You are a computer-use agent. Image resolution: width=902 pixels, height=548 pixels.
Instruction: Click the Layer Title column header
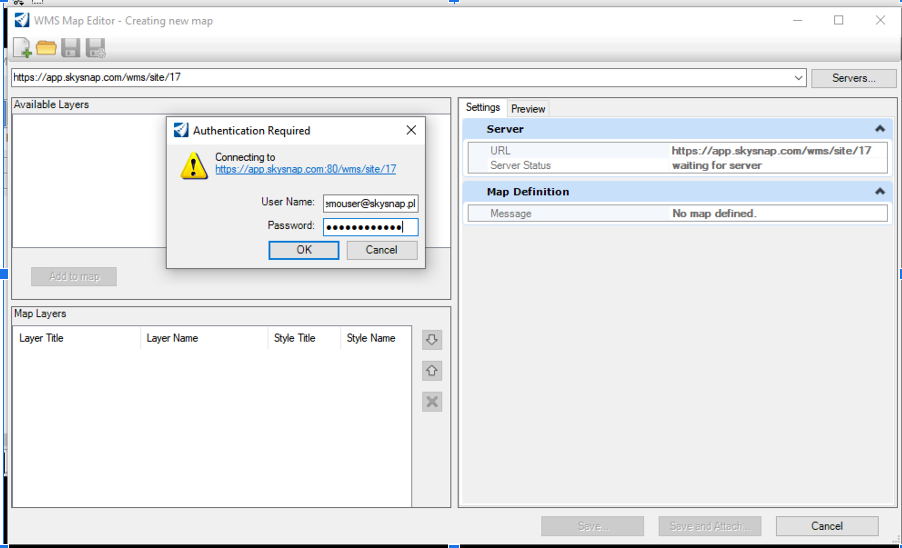[x=76, y=338]
